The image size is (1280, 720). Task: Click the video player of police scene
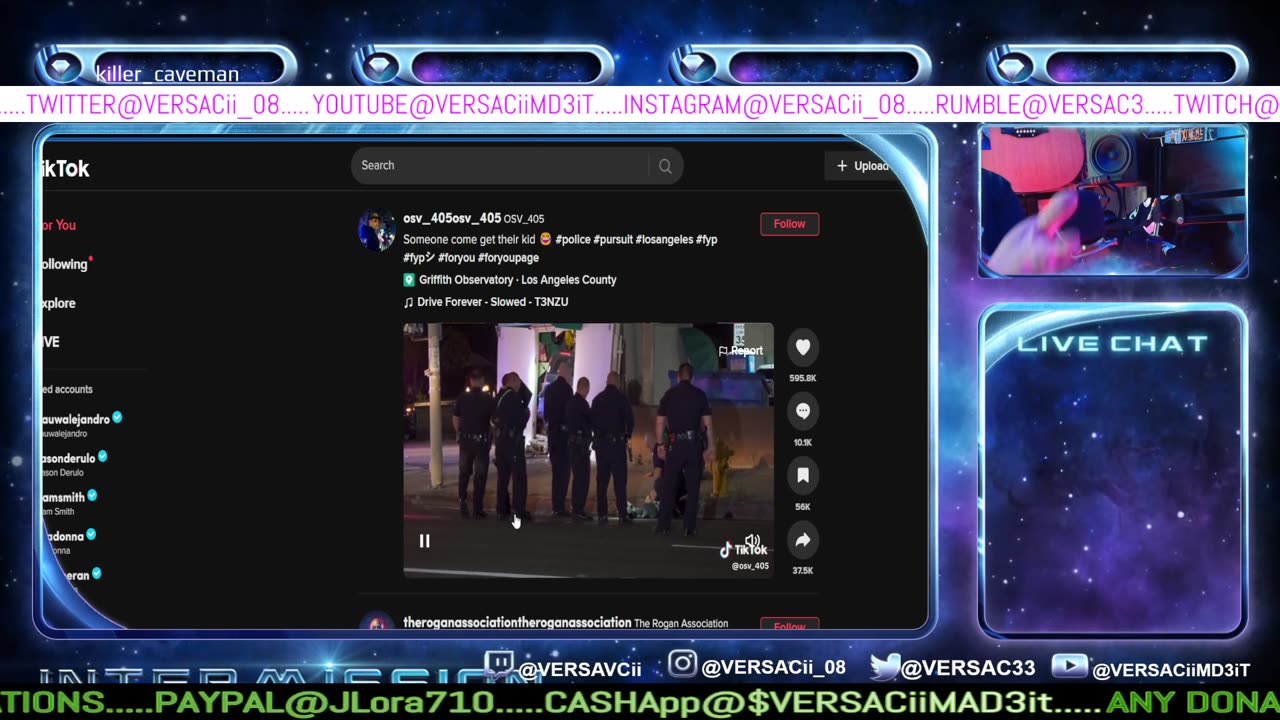tap(588, 450)
